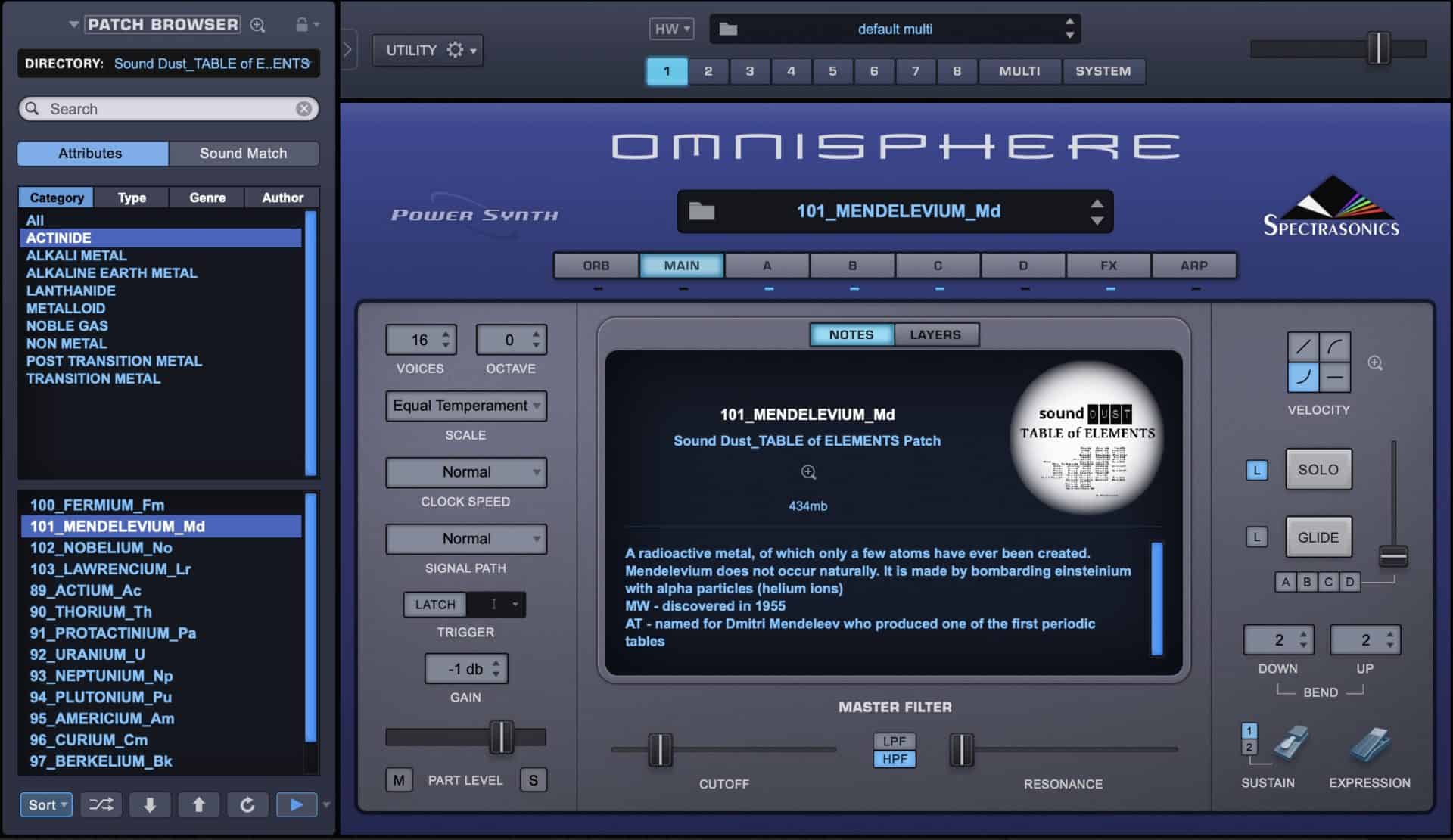Click the refresh browser icon
This screenshot has height=840, width=1453.
tap(247, 804)
